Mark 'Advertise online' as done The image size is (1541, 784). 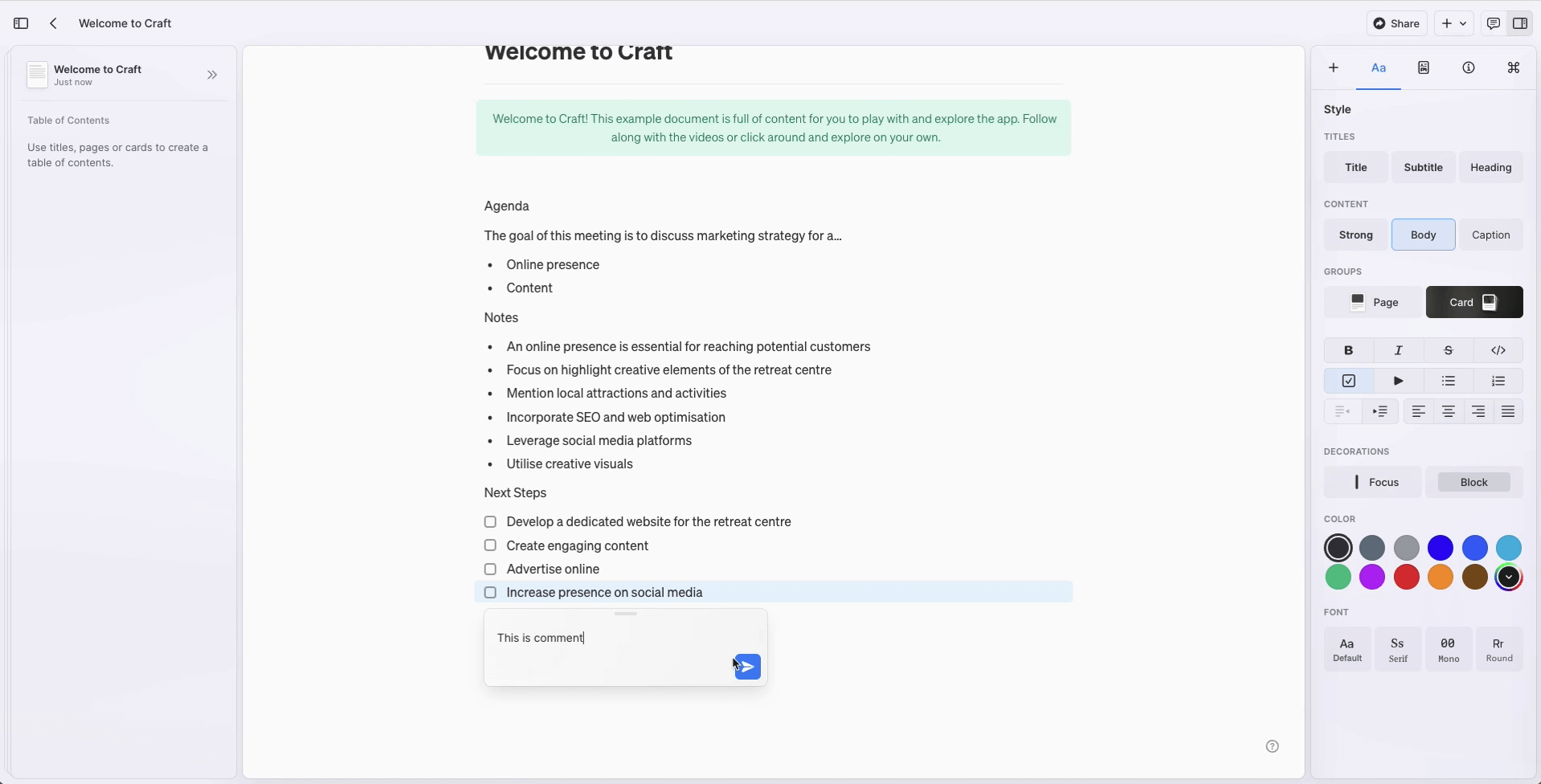click(x=491, y=569)
